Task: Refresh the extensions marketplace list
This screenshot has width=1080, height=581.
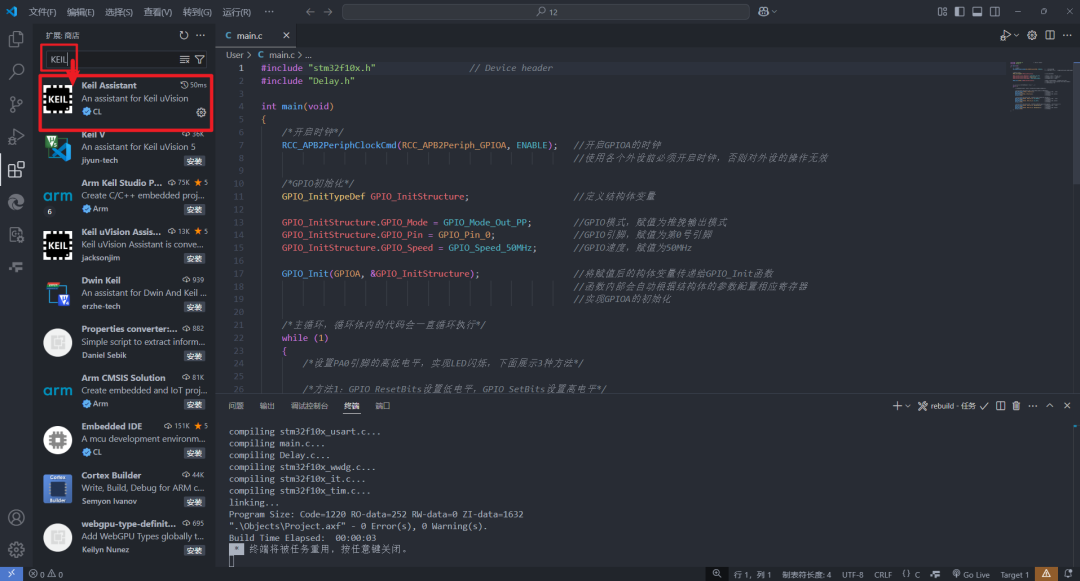Action: 184,35
